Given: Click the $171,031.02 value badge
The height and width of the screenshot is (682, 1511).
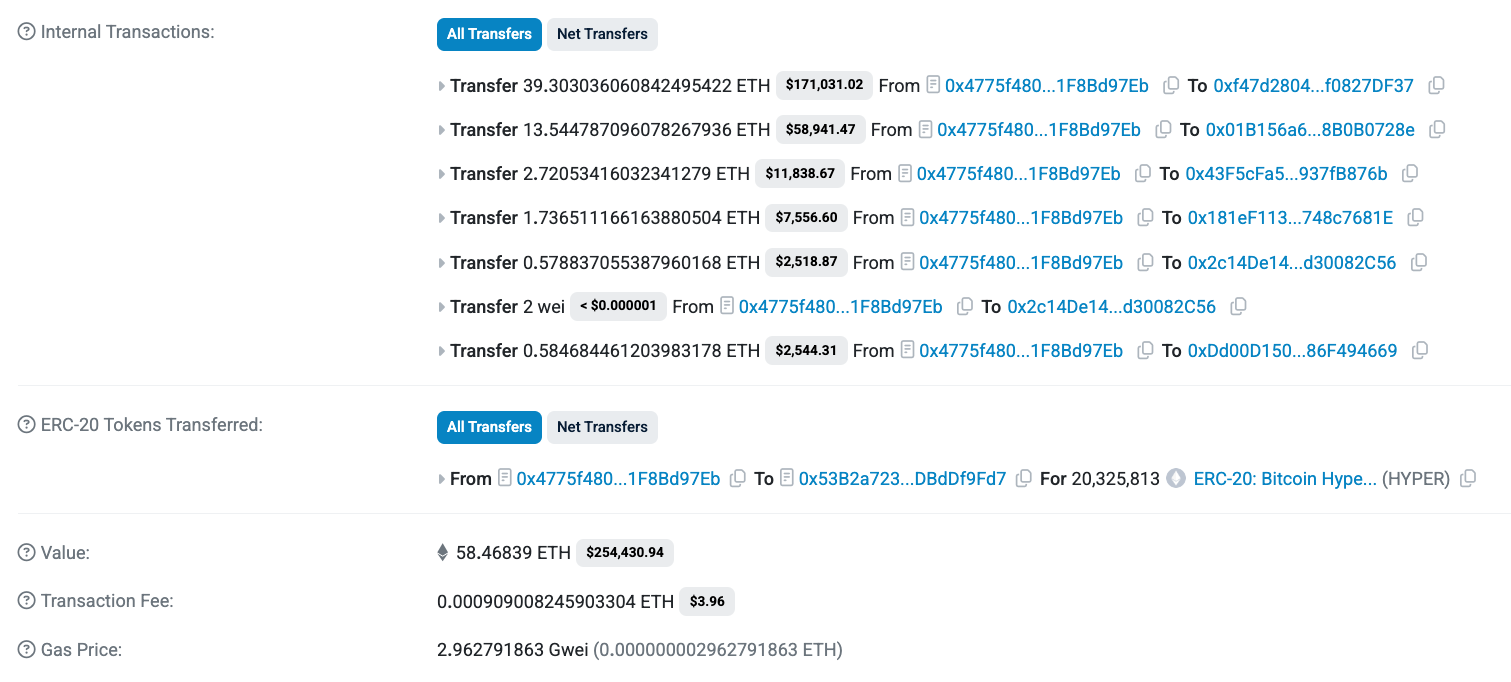Looking at the screenshot, I should (824, 85).
